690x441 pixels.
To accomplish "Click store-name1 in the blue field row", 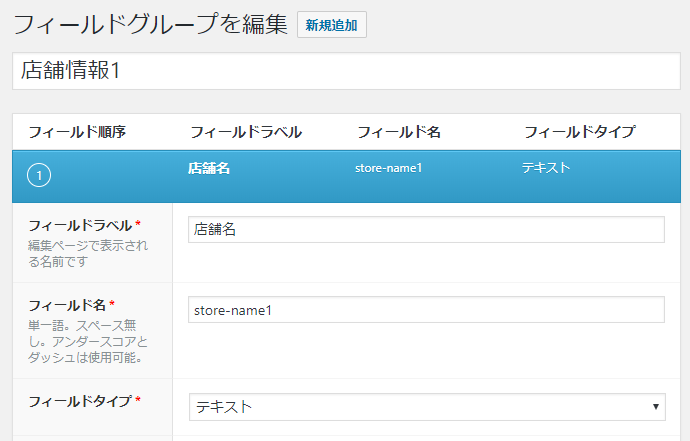I will point(388,168).
